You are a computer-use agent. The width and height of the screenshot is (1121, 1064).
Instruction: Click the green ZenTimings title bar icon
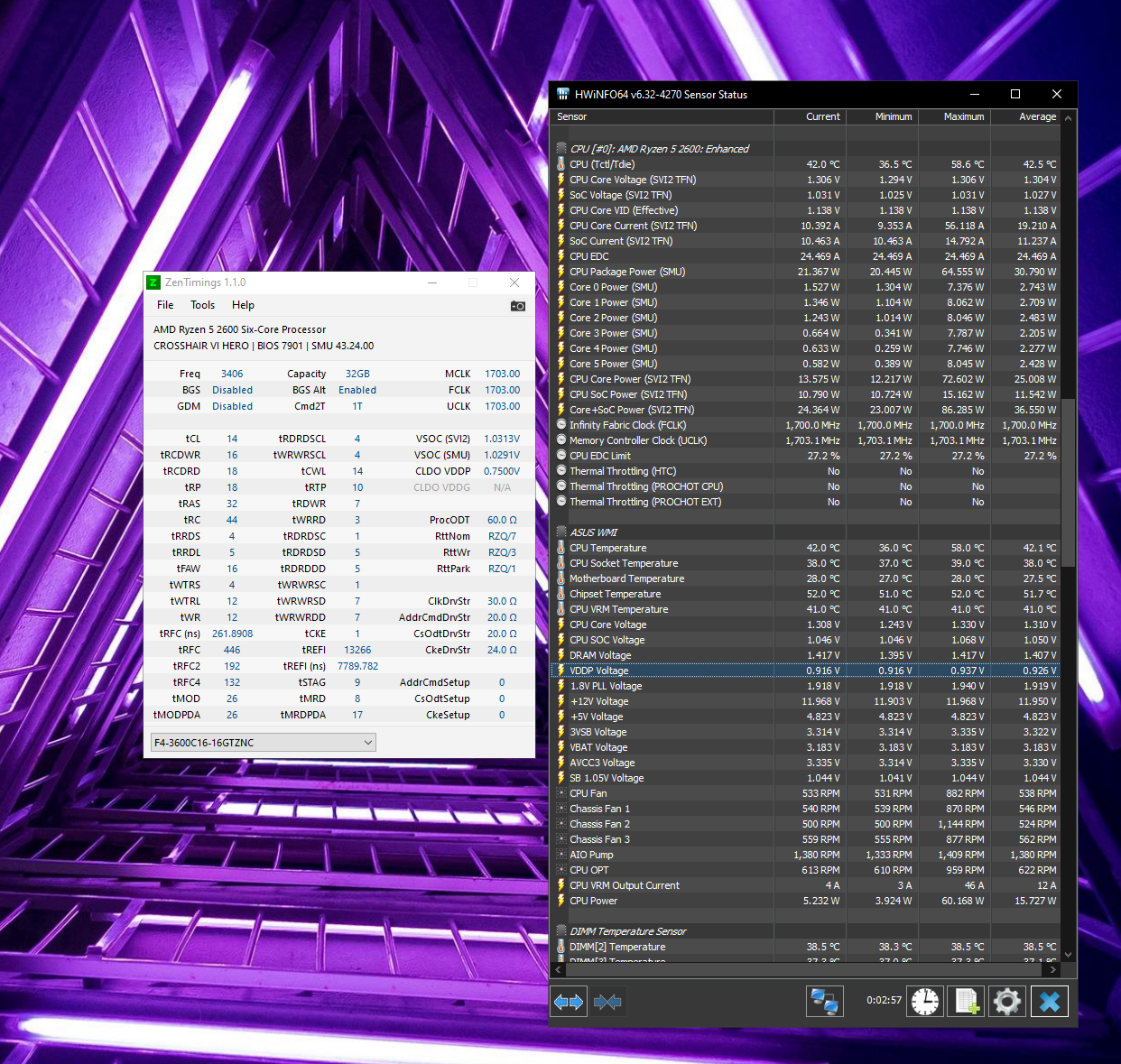(153, 282)
